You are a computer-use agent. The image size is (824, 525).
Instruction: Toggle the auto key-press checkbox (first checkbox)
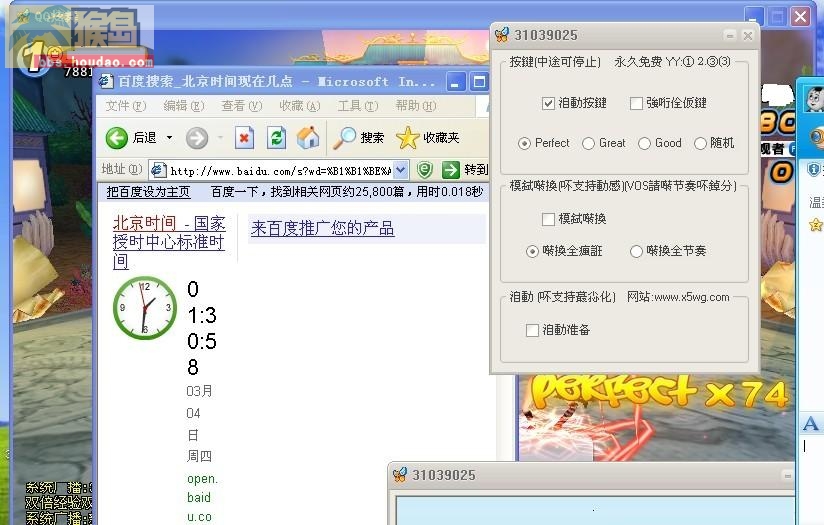click(x=548, y=103)
